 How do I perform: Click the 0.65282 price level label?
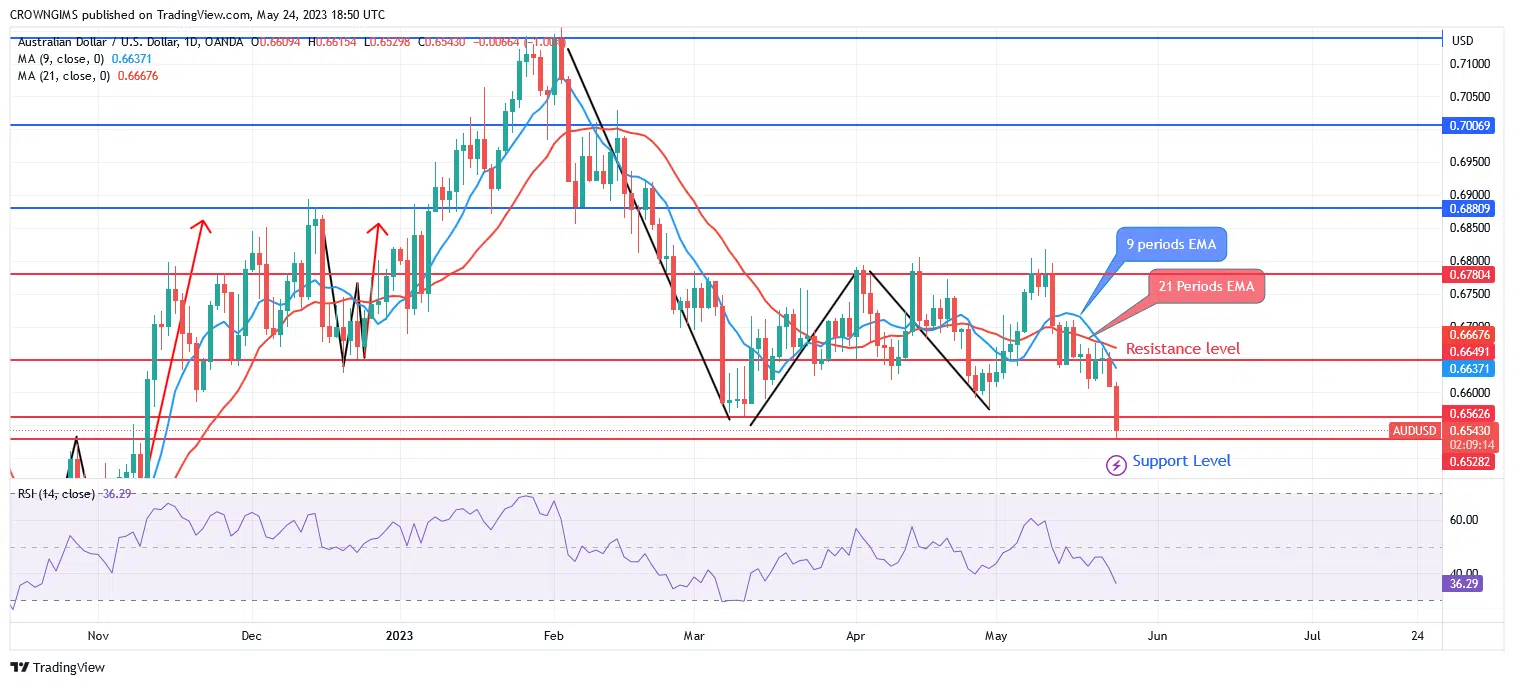(1468, 462)
